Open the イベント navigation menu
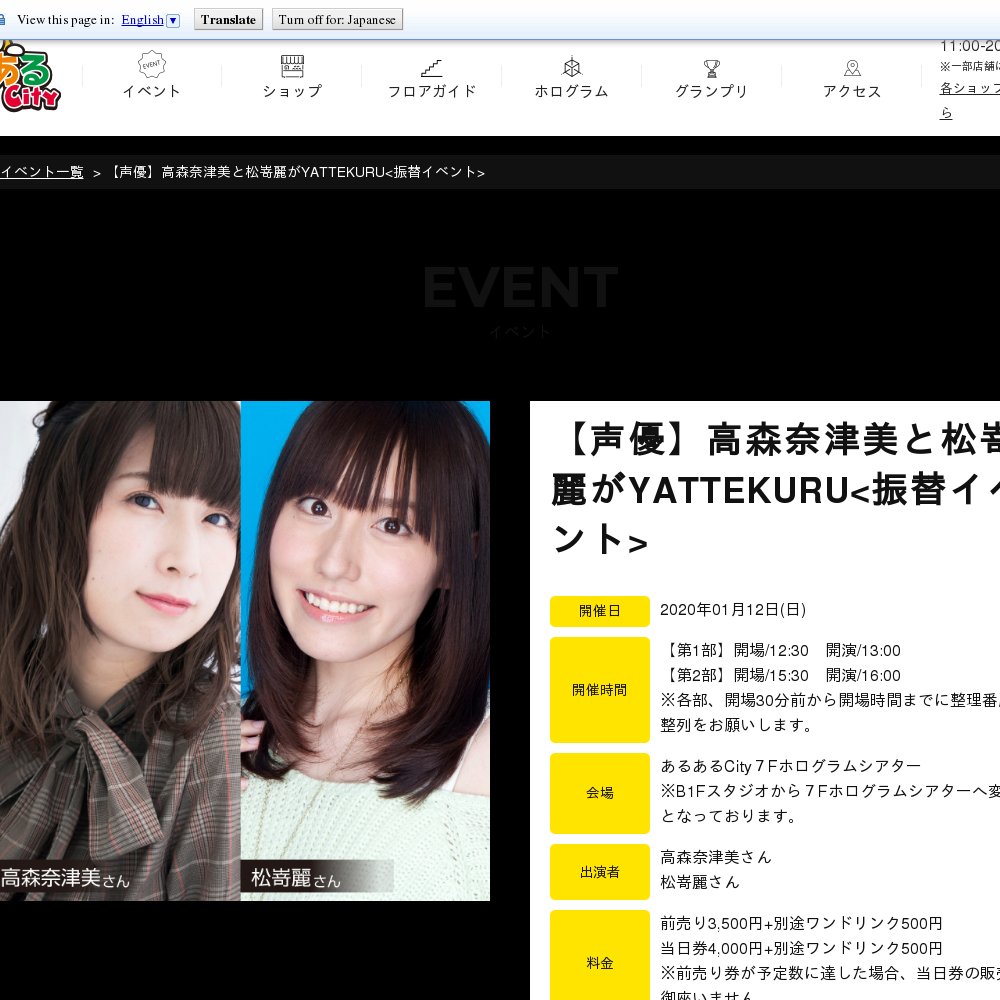 coord(152,76)
